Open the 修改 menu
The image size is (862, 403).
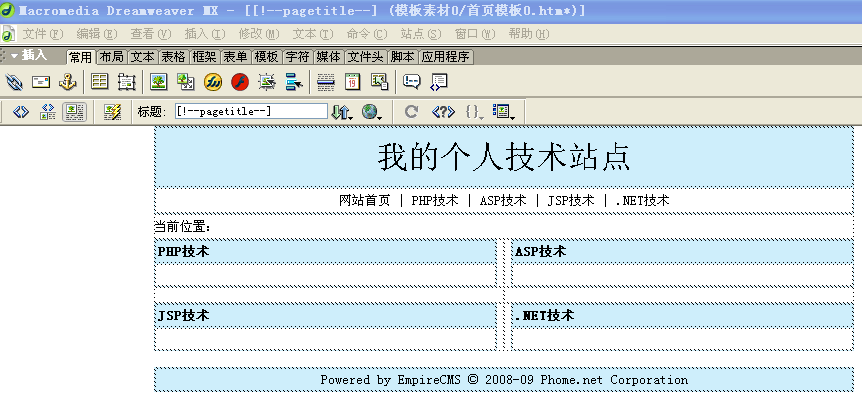coord(254,33)
